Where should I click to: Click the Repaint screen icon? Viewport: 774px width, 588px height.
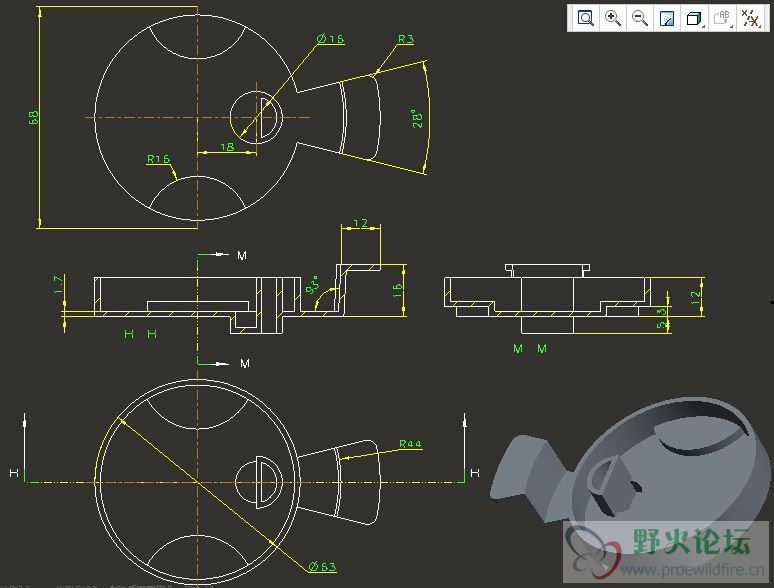(x=667, y=18)
